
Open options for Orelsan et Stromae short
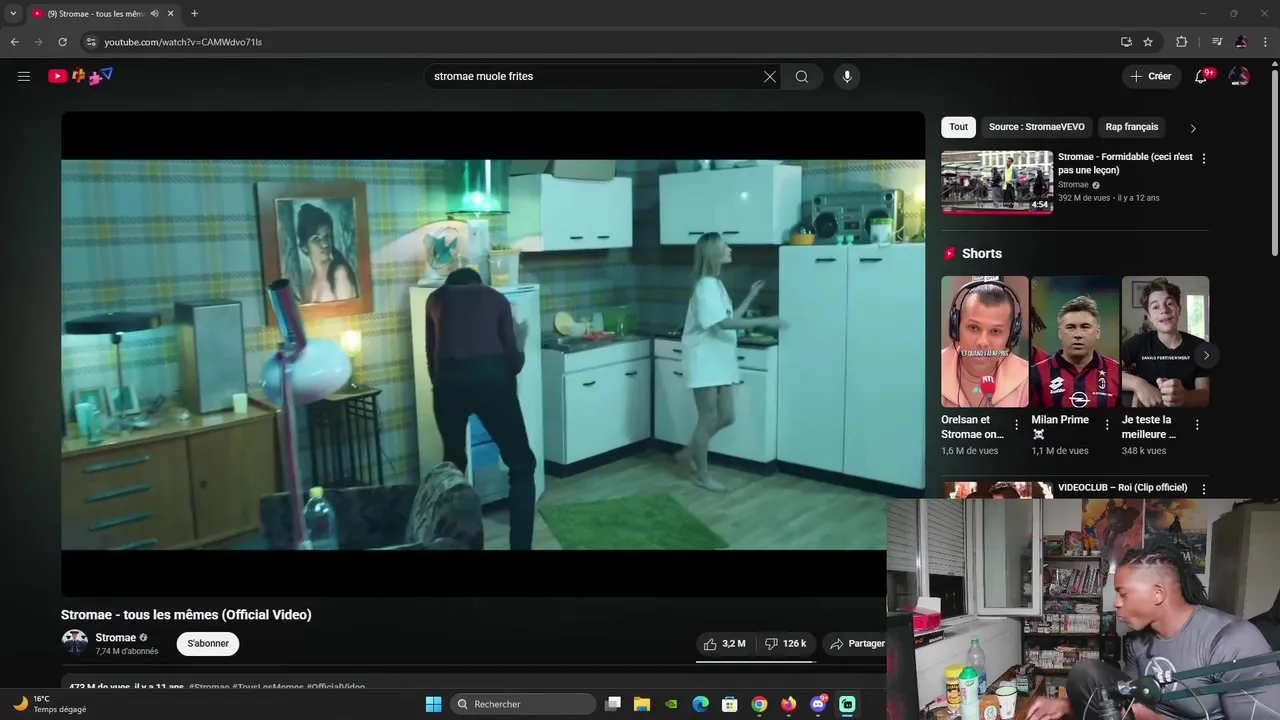1017,425
